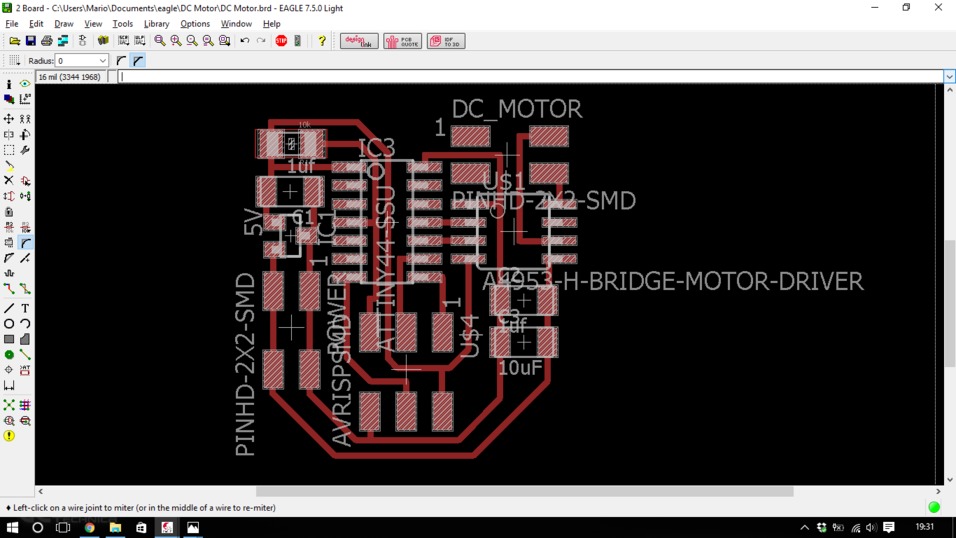956x538 pixels.
Task: Expand command line history dropdown
Action: 949,77
